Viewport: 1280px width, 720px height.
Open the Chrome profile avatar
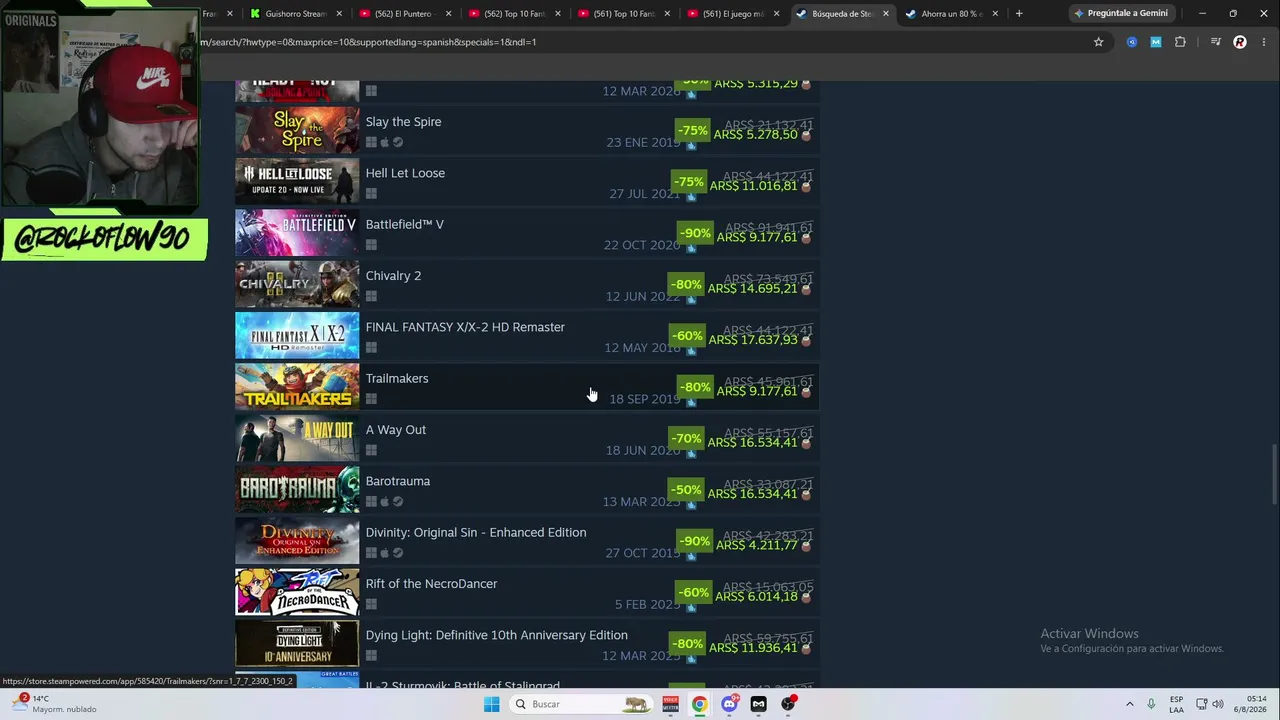1240,42
